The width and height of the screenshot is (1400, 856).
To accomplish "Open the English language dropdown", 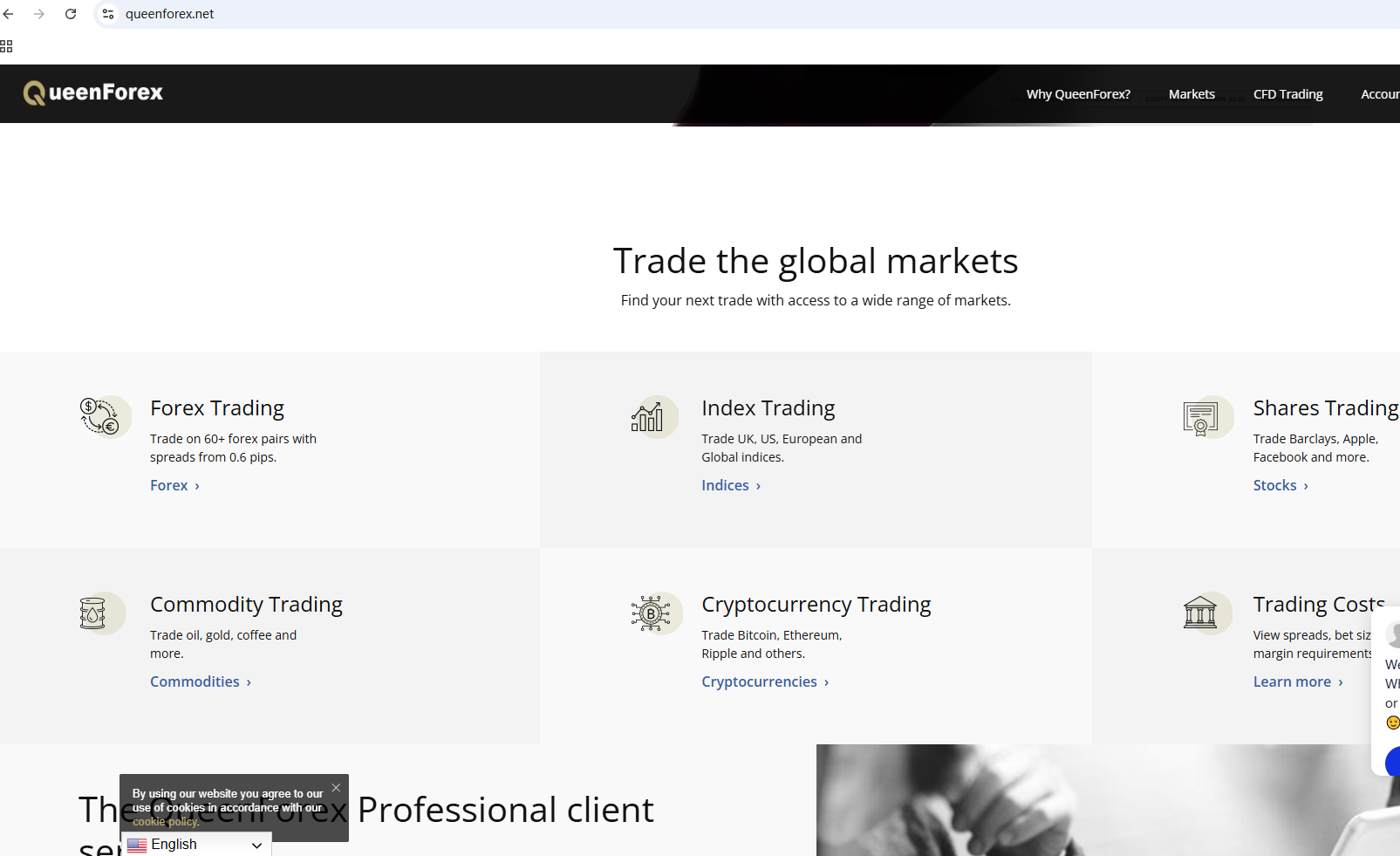I will pyautogui.click(x=196, y=845).
